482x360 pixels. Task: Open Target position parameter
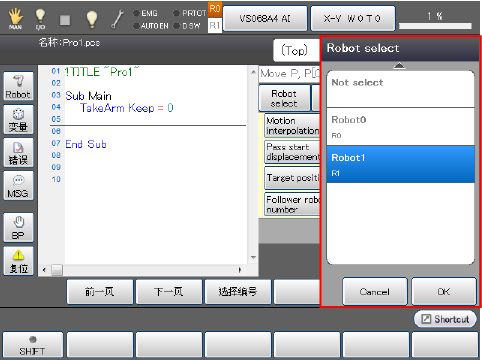(292, 178)
